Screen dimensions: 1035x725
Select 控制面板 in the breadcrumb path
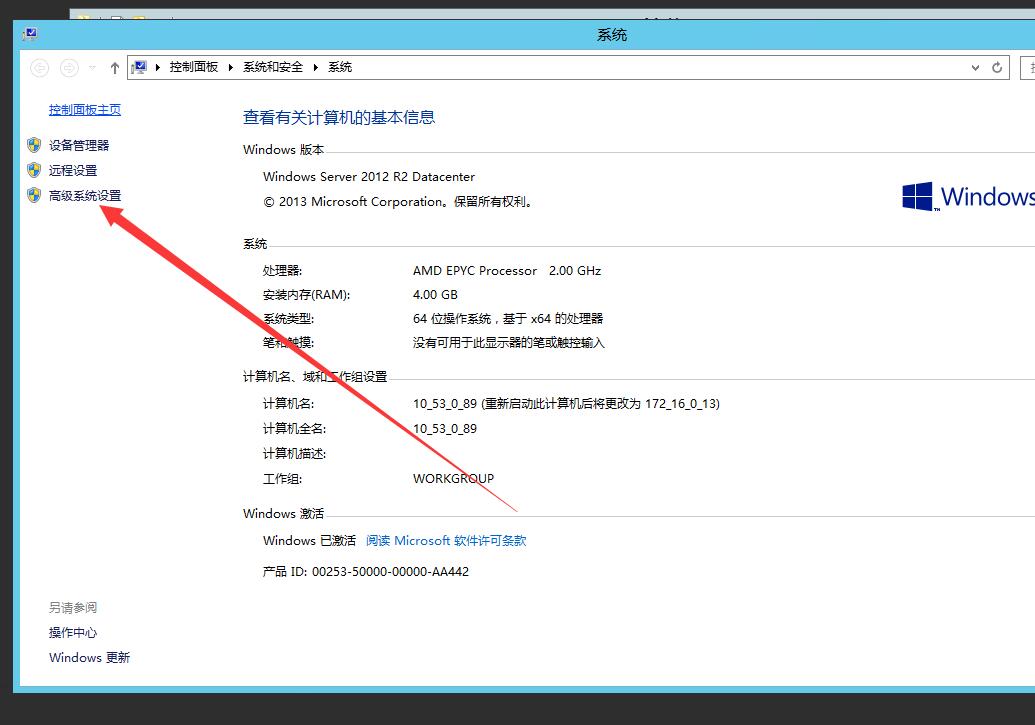(x=194, y=67)
